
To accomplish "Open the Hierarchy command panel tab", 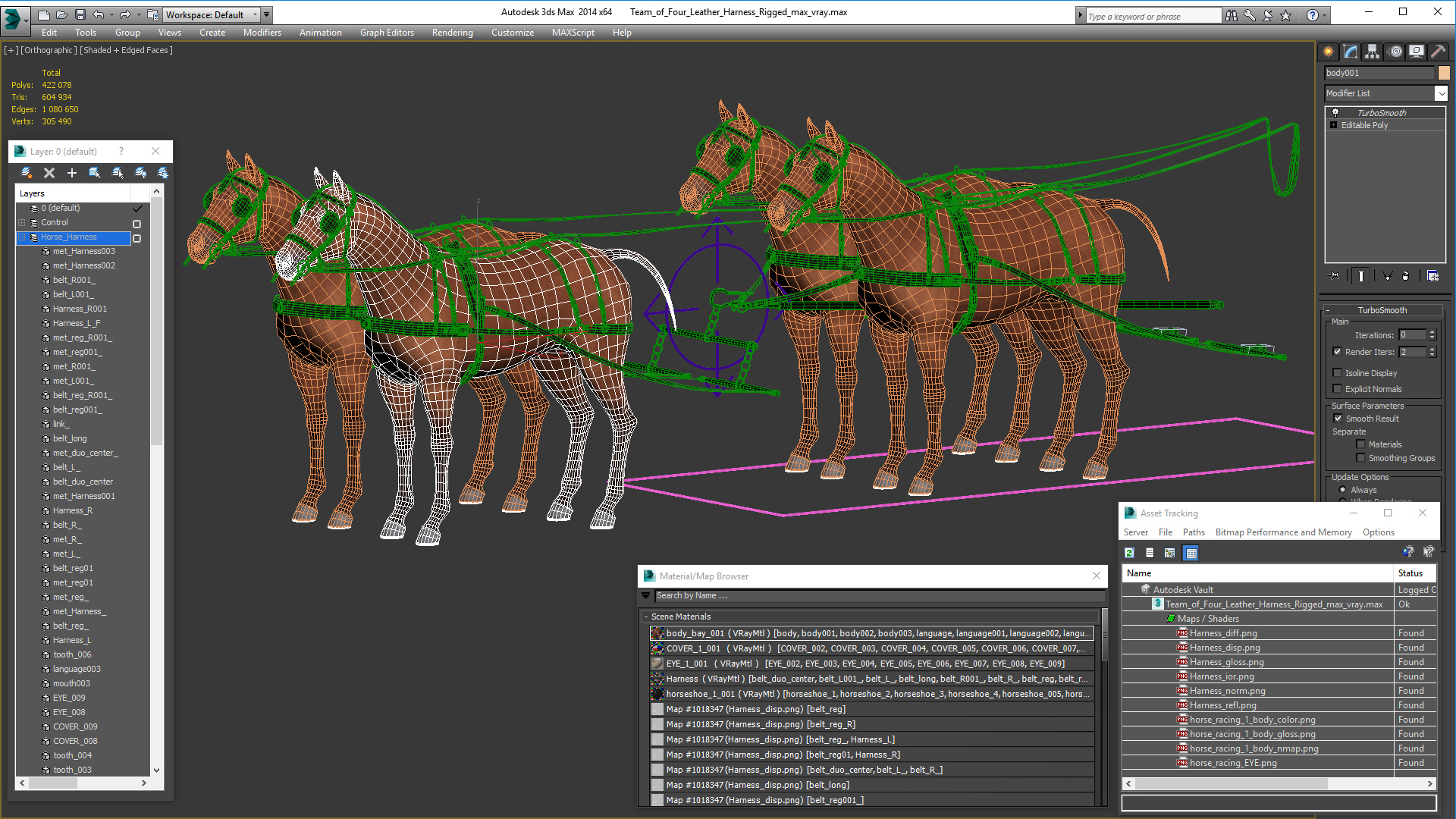I will (1372, 52).
